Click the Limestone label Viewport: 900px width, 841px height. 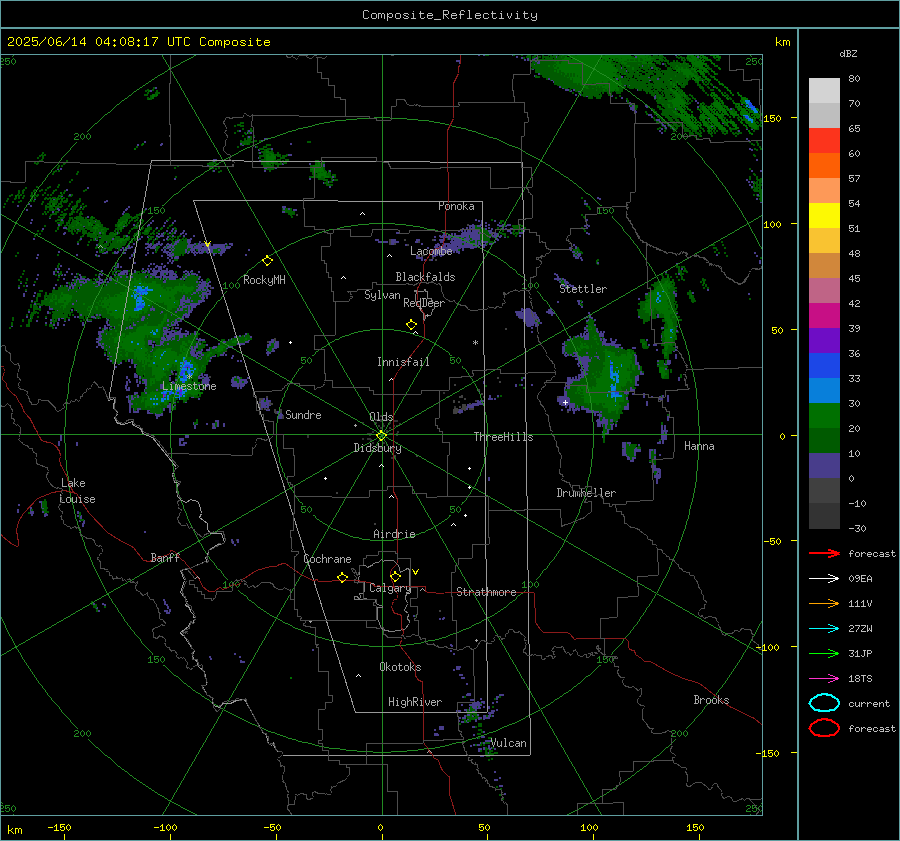click(x=189, y=386)
